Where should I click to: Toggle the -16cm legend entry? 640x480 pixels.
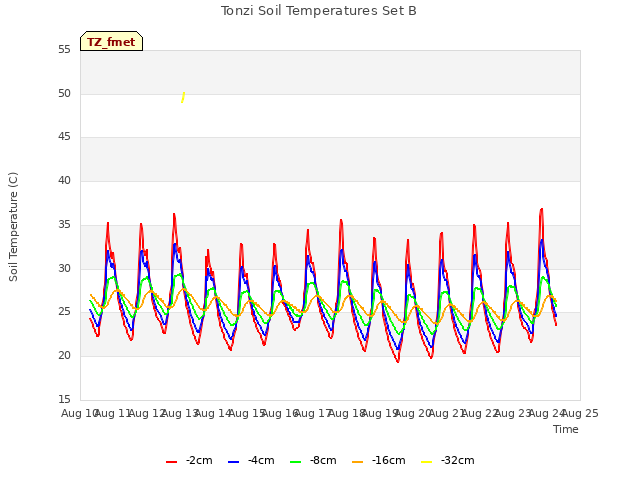[x=379, y=461]
